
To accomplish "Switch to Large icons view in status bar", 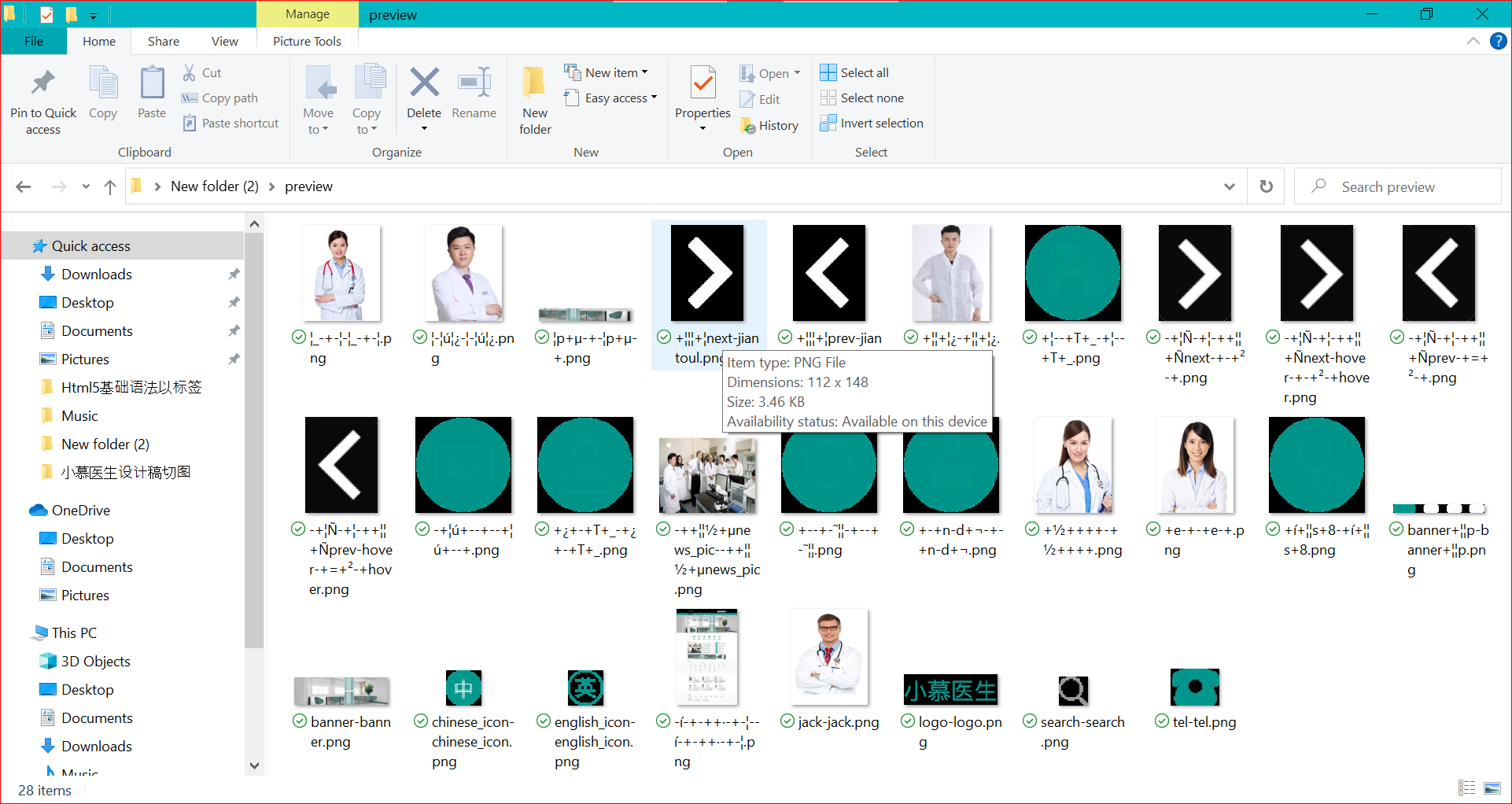I will 1492,787.
